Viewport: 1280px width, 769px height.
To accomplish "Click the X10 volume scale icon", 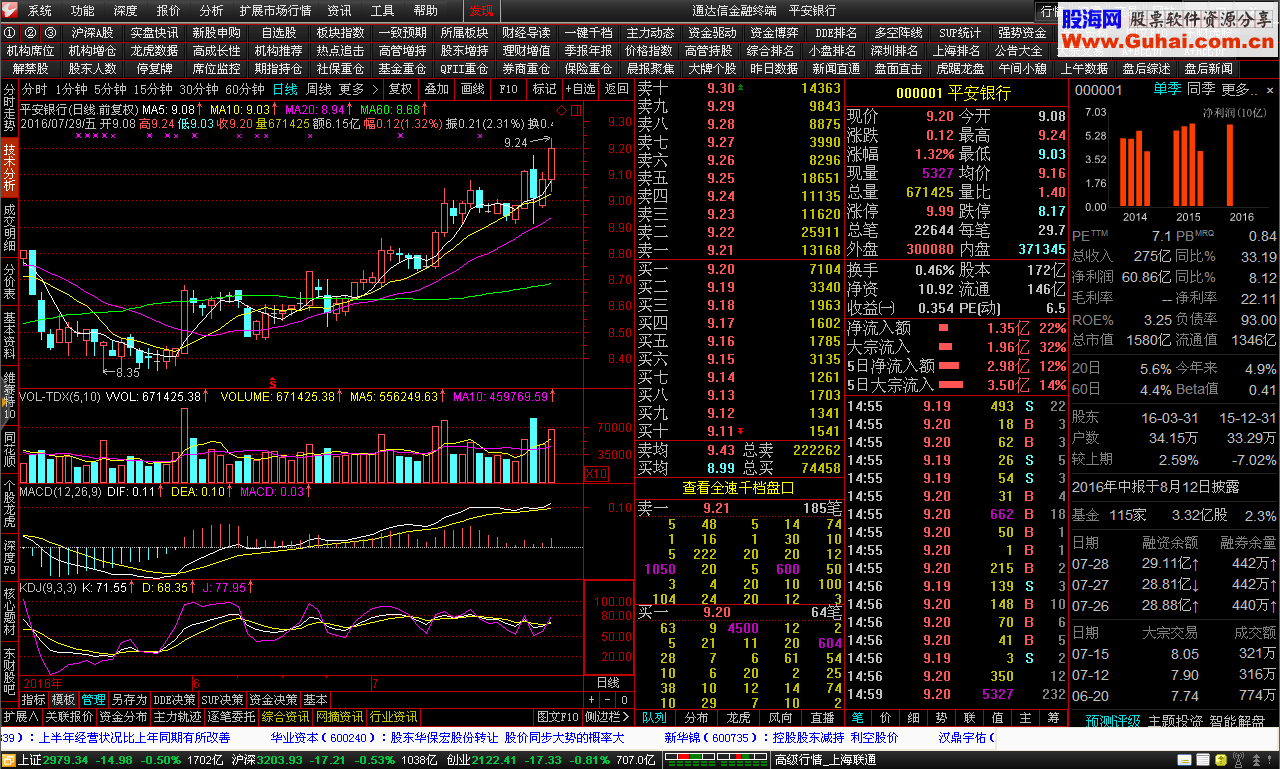I will [596, 473].
